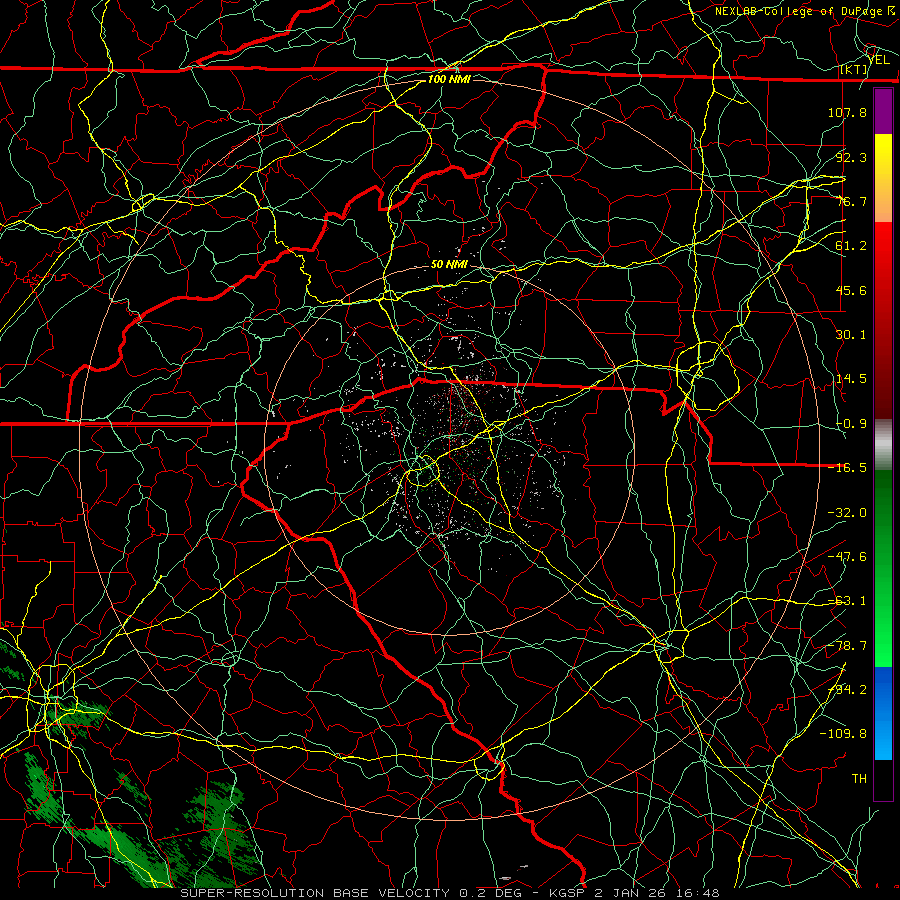Pick the black TH segment of the color bar
Viewport: 900px width, 900px height.
[x=883, y=779]
